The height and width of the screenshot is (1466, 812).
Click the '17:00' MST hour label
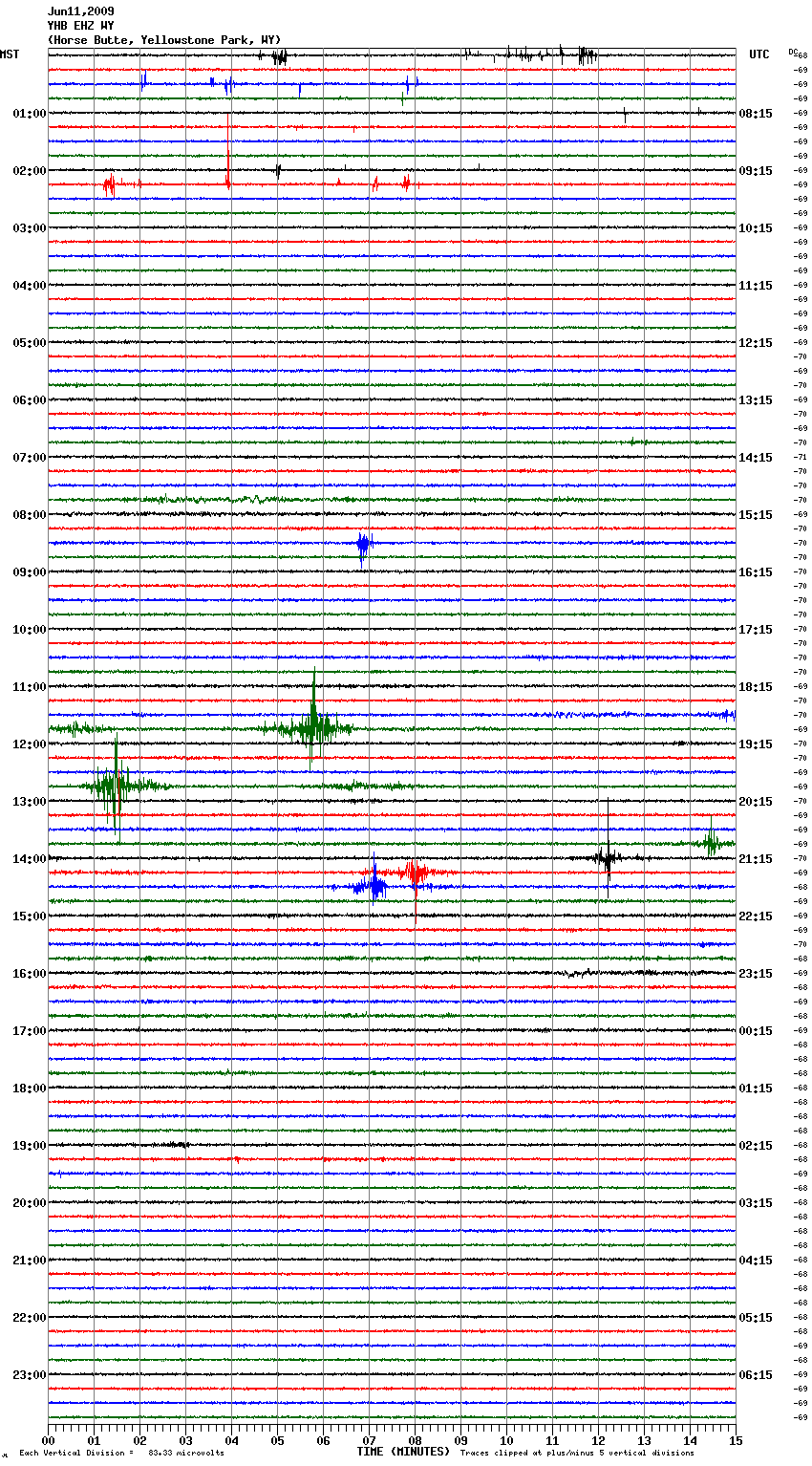coord(30,1031)
